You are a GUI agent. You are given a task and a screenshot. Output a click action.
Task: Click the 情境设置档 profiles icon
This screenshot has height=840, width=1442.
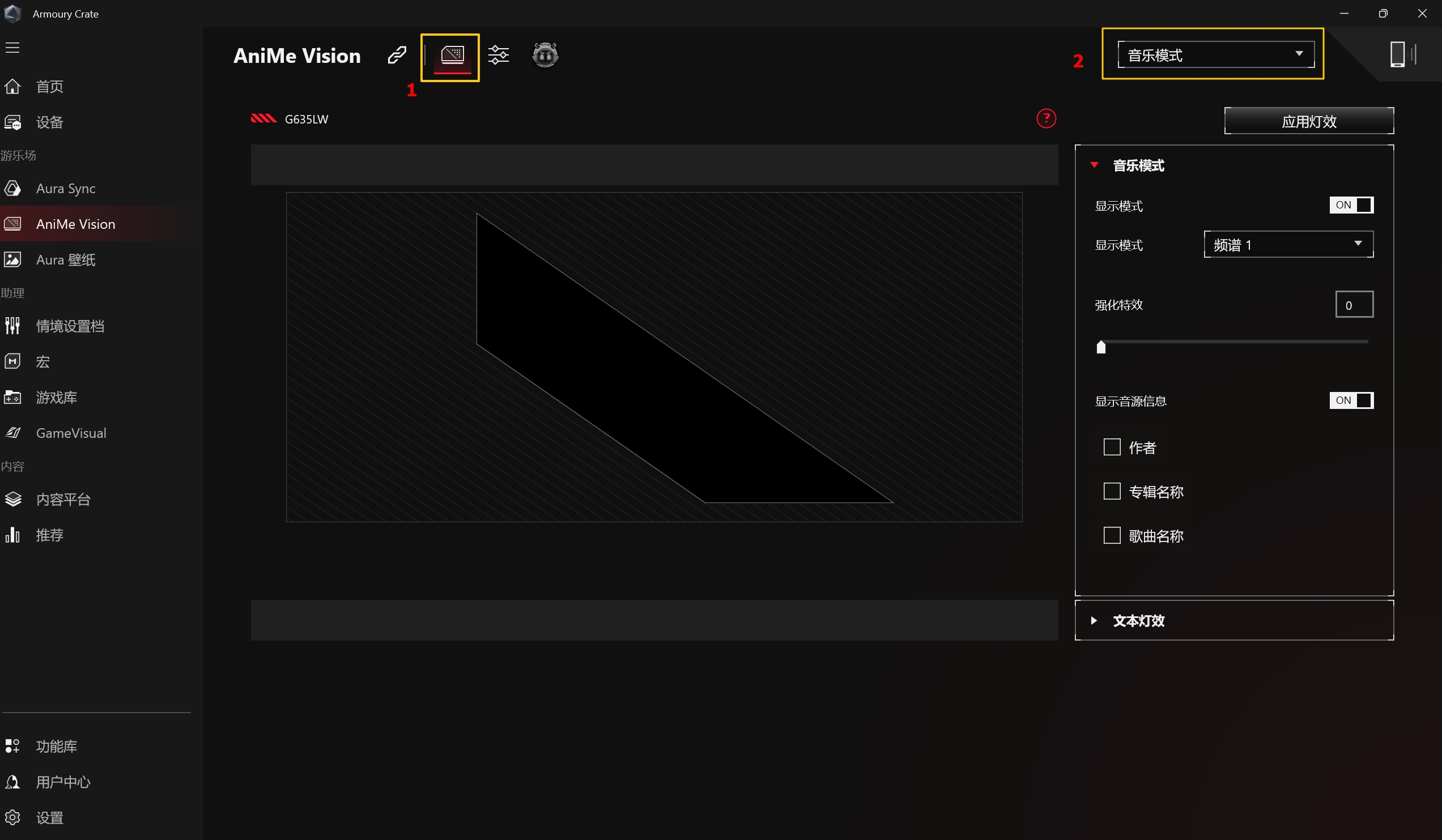click(12, 326)
